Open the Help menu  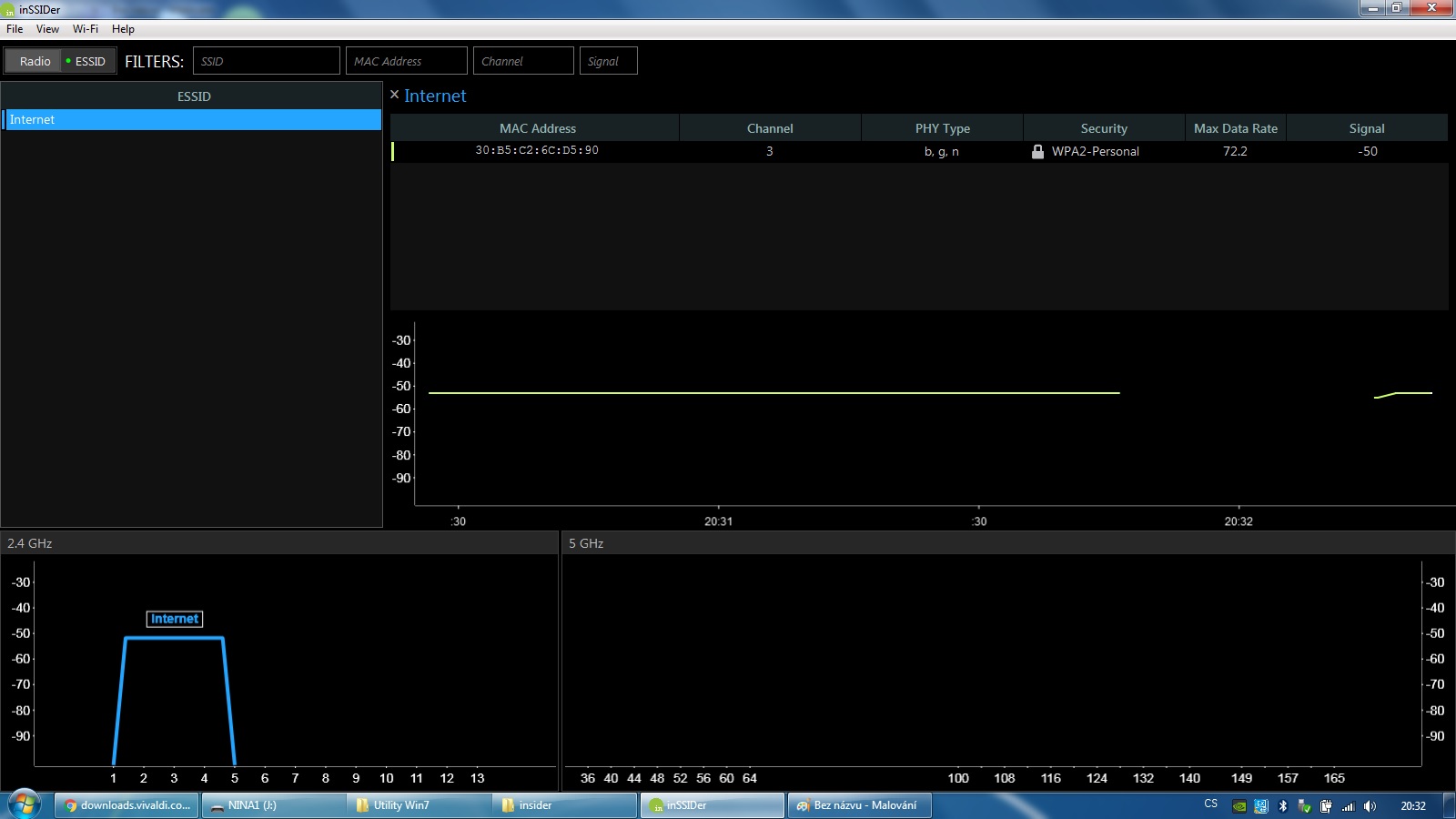[123, 29]
